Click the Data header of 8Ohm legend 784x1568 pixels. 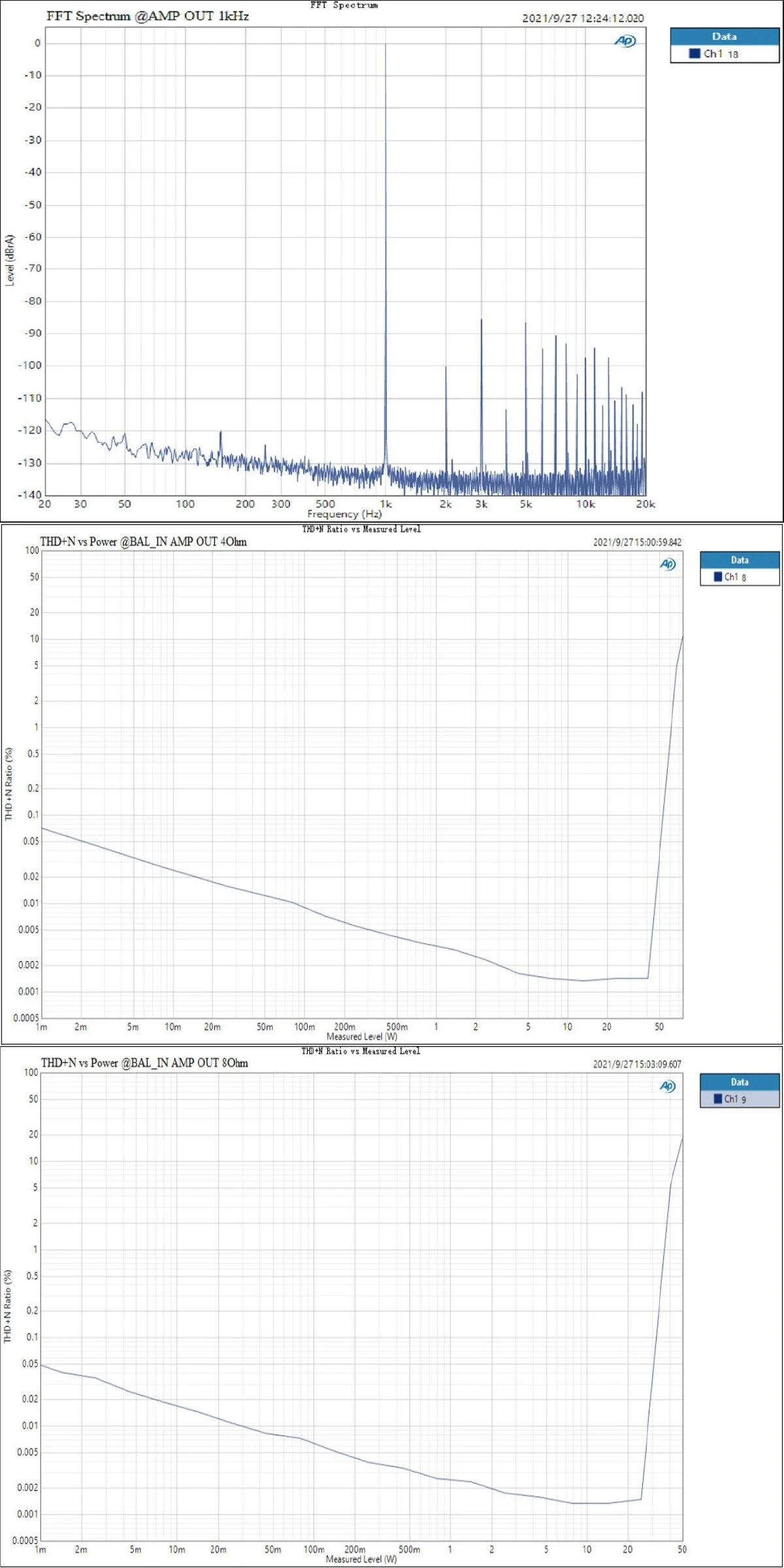740,1082
